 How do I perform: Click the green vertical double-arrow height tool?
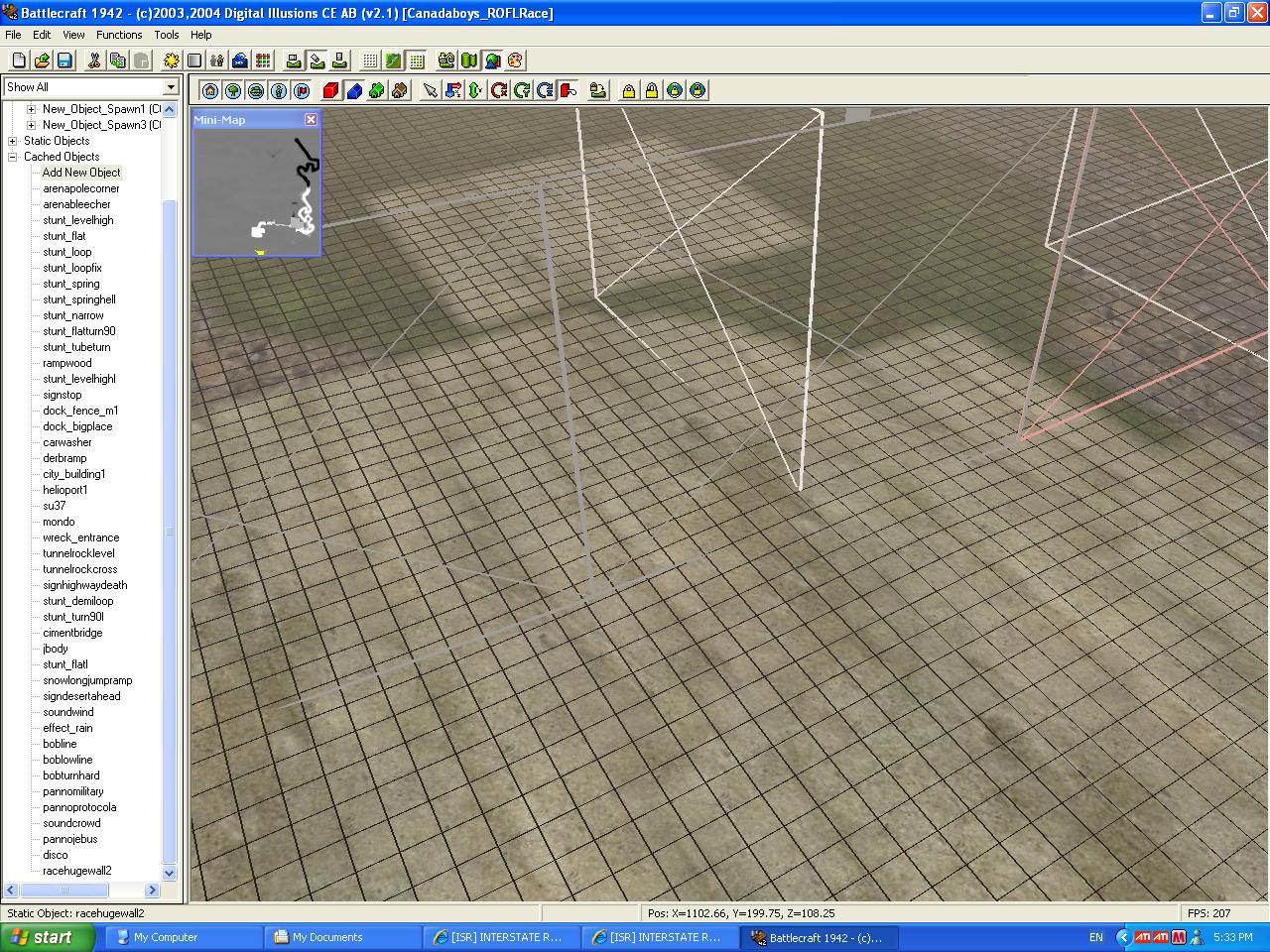475,90
